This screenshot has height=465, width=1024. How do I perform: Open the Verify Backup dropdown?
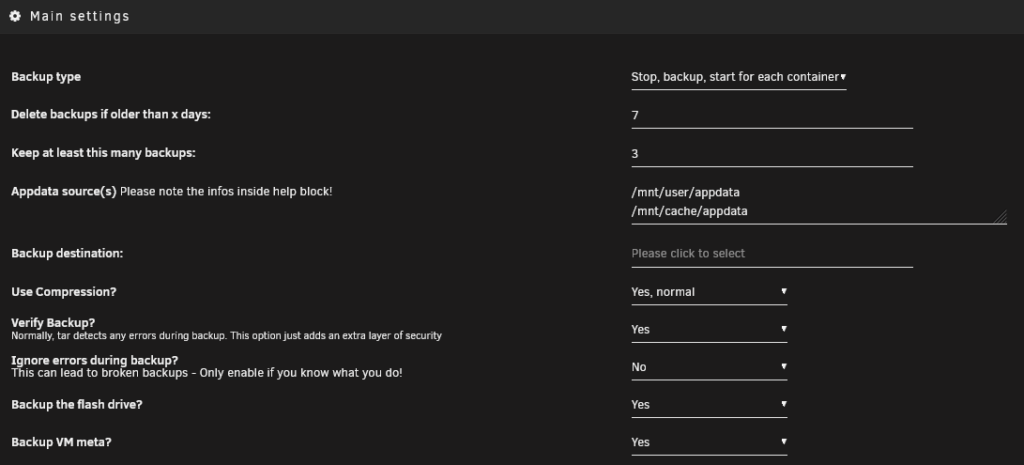point(709,330)
